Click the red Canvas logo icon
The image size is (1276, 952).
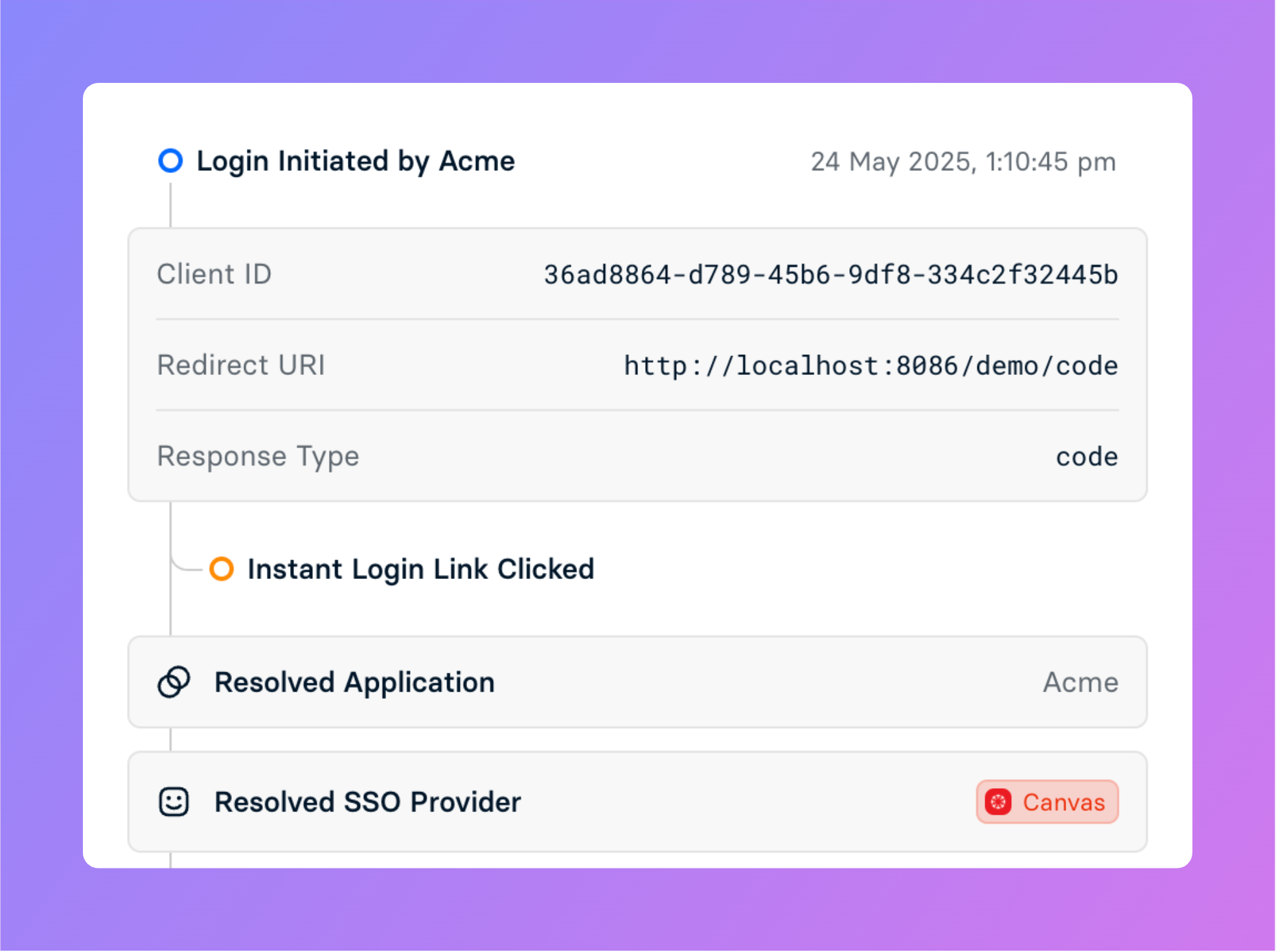pos(998,802)
